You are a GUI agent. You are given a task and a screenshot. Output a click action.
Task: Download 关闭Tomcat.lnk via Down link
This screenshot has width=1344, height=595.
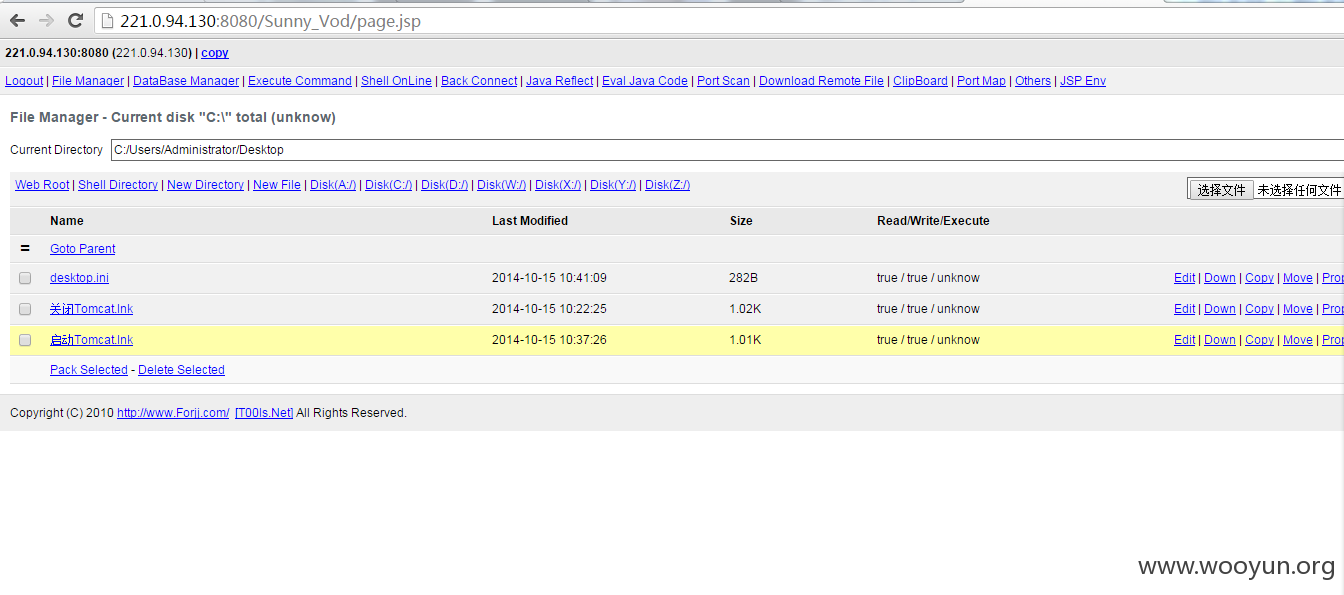pos(1220,309)
